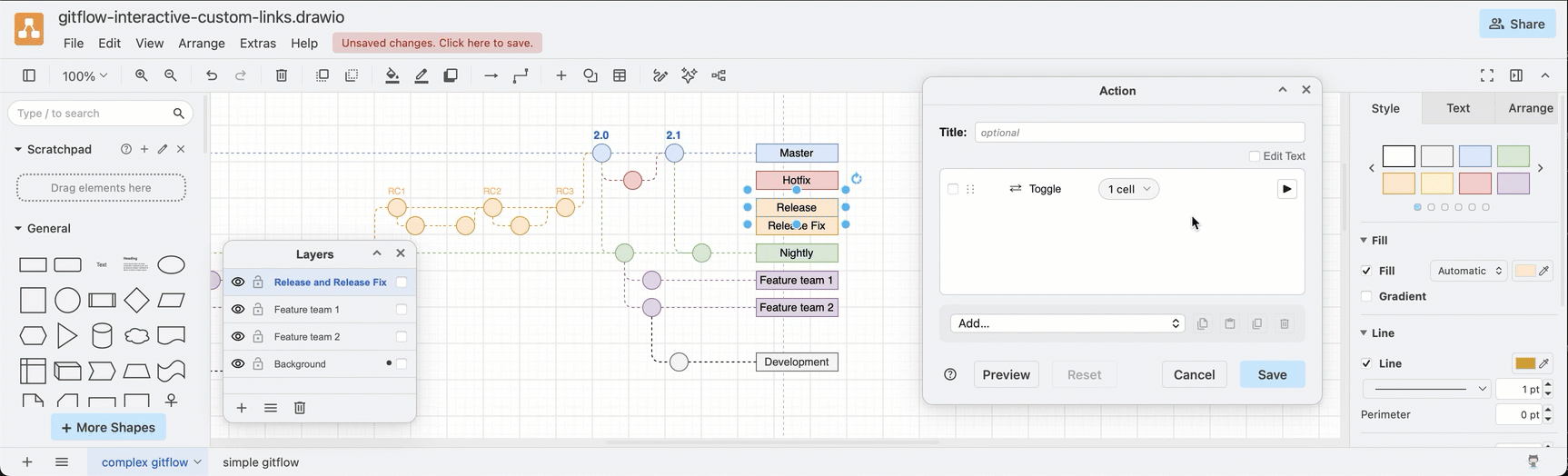1568x476 pixels.
Task: Pick the light green style swatch
Action: tap(1513, 156)
